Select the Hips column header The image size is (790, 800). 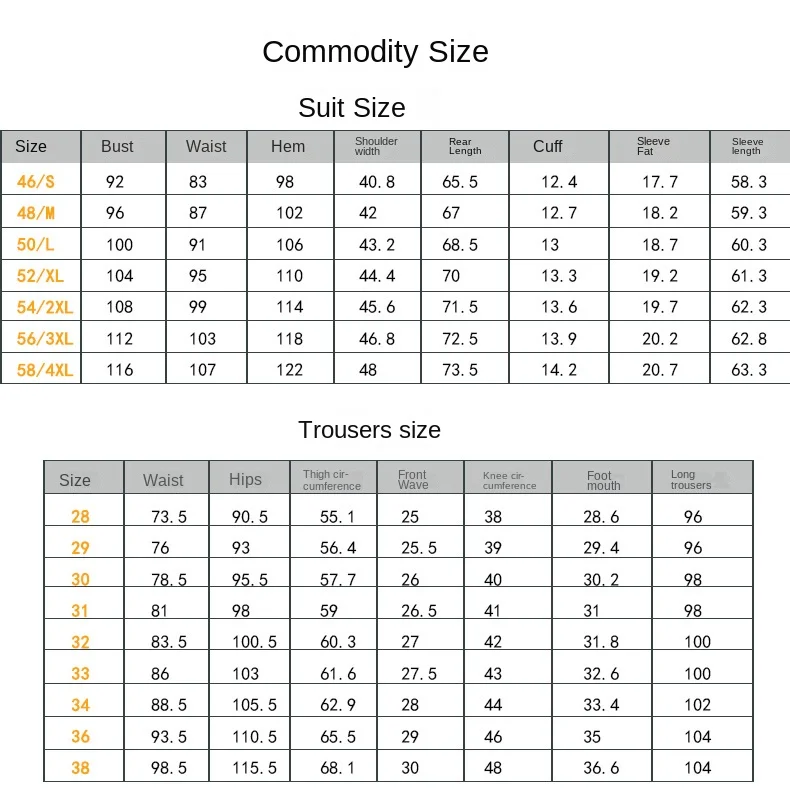pyautogui.click(x=245, y=480)
